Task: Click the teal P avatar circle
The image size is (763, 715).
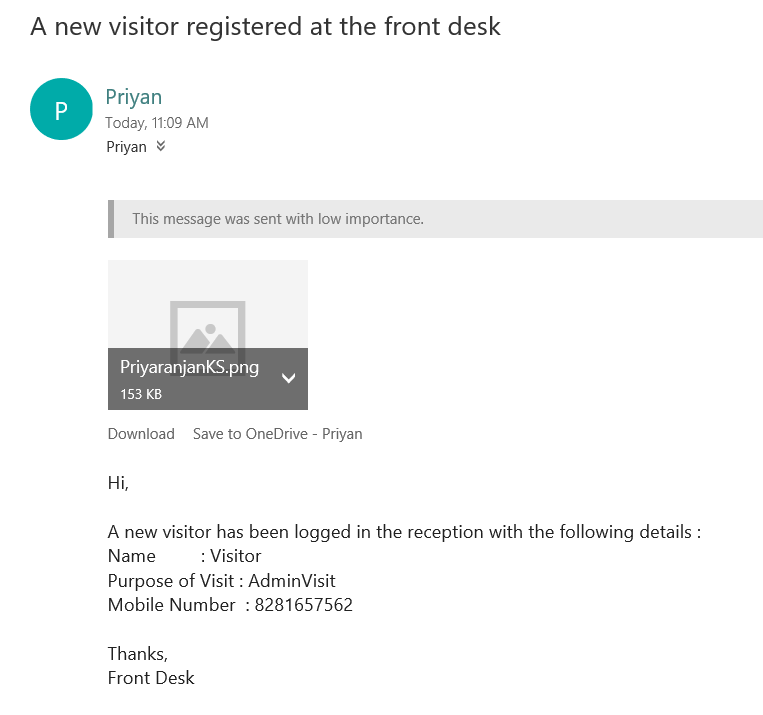Action: (61, 109)
